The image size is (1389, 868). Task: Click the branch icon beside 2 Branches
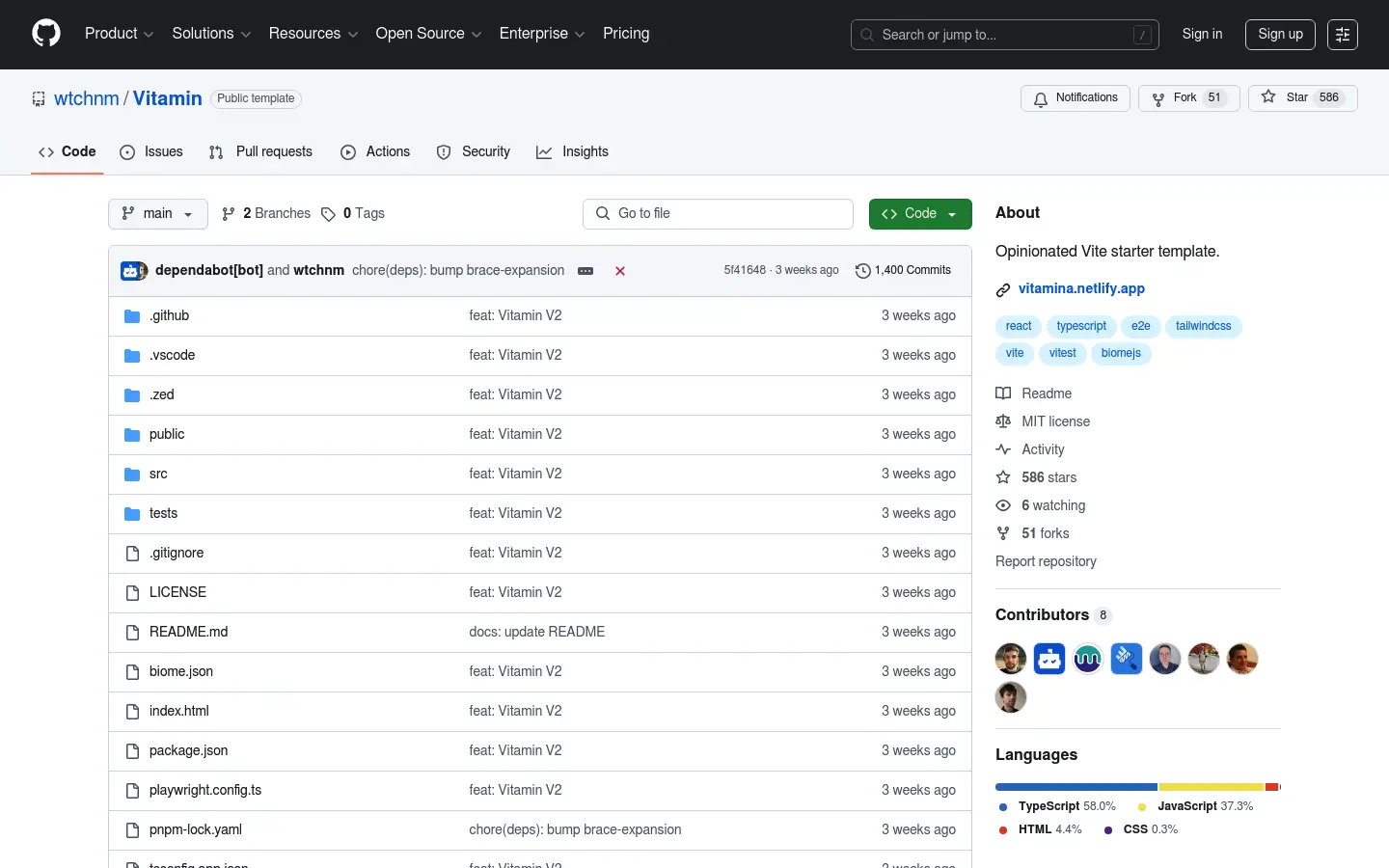pos(229,214)
